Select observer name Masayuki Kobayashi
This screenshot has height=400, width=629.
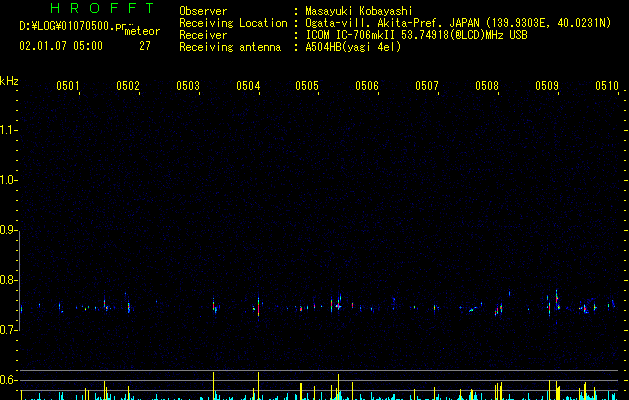click(x=359, y=11)
